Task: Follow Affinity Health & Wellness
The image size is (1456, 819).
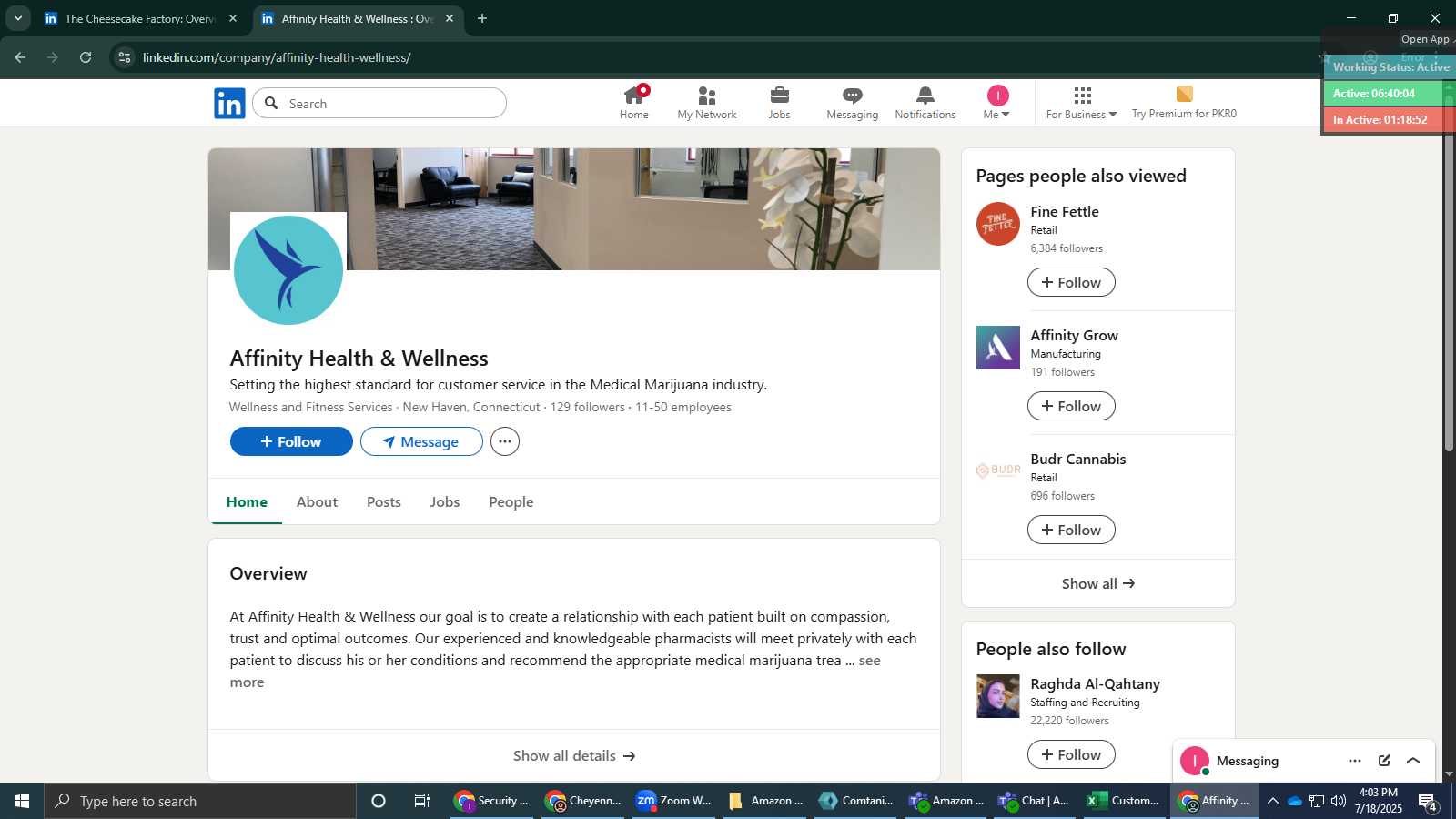Action: click(x=291, y=441)
